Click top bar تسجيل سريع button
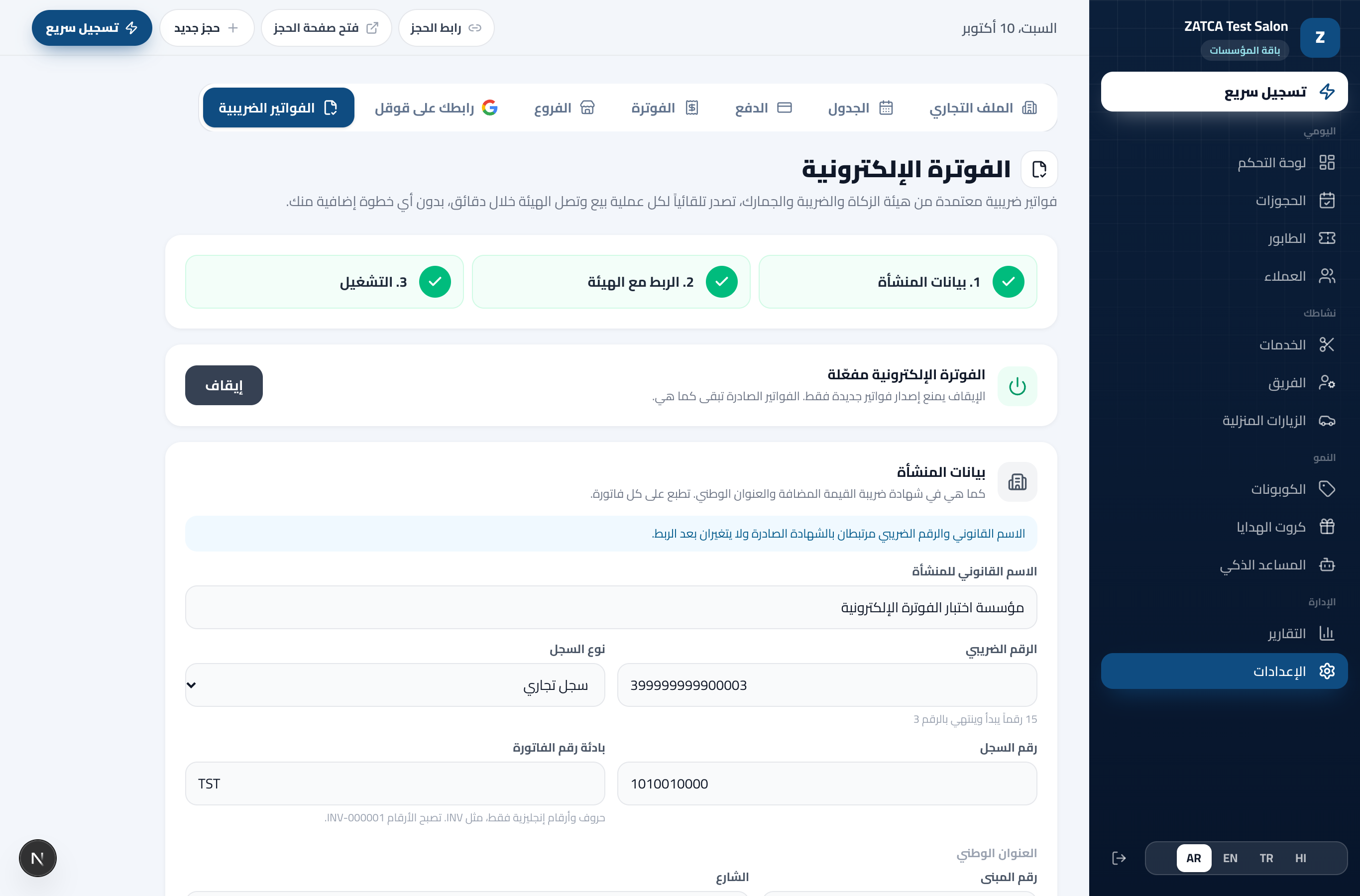 pyautogui.click(x=92, y=28)
